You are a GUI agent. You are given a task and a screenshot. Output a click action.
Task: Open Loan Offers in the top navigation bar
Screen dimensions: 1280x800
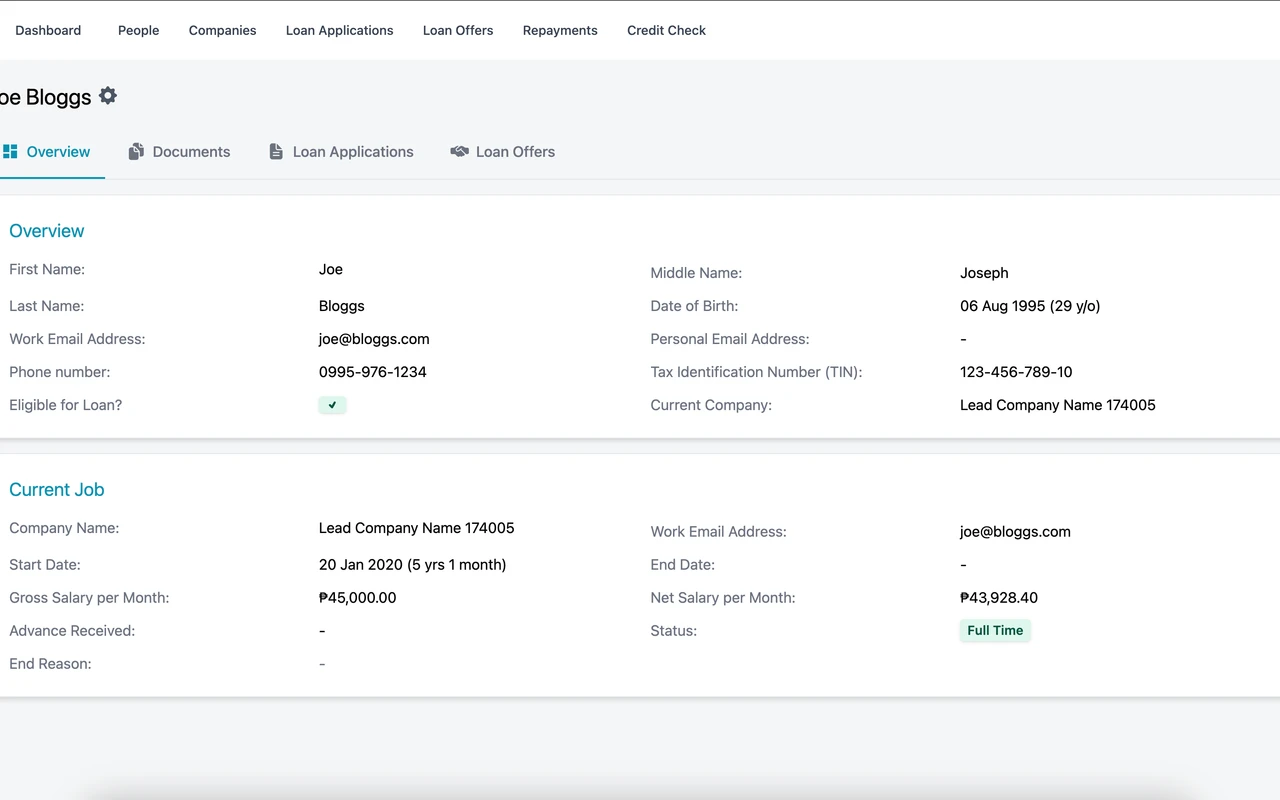click(458, 30)
